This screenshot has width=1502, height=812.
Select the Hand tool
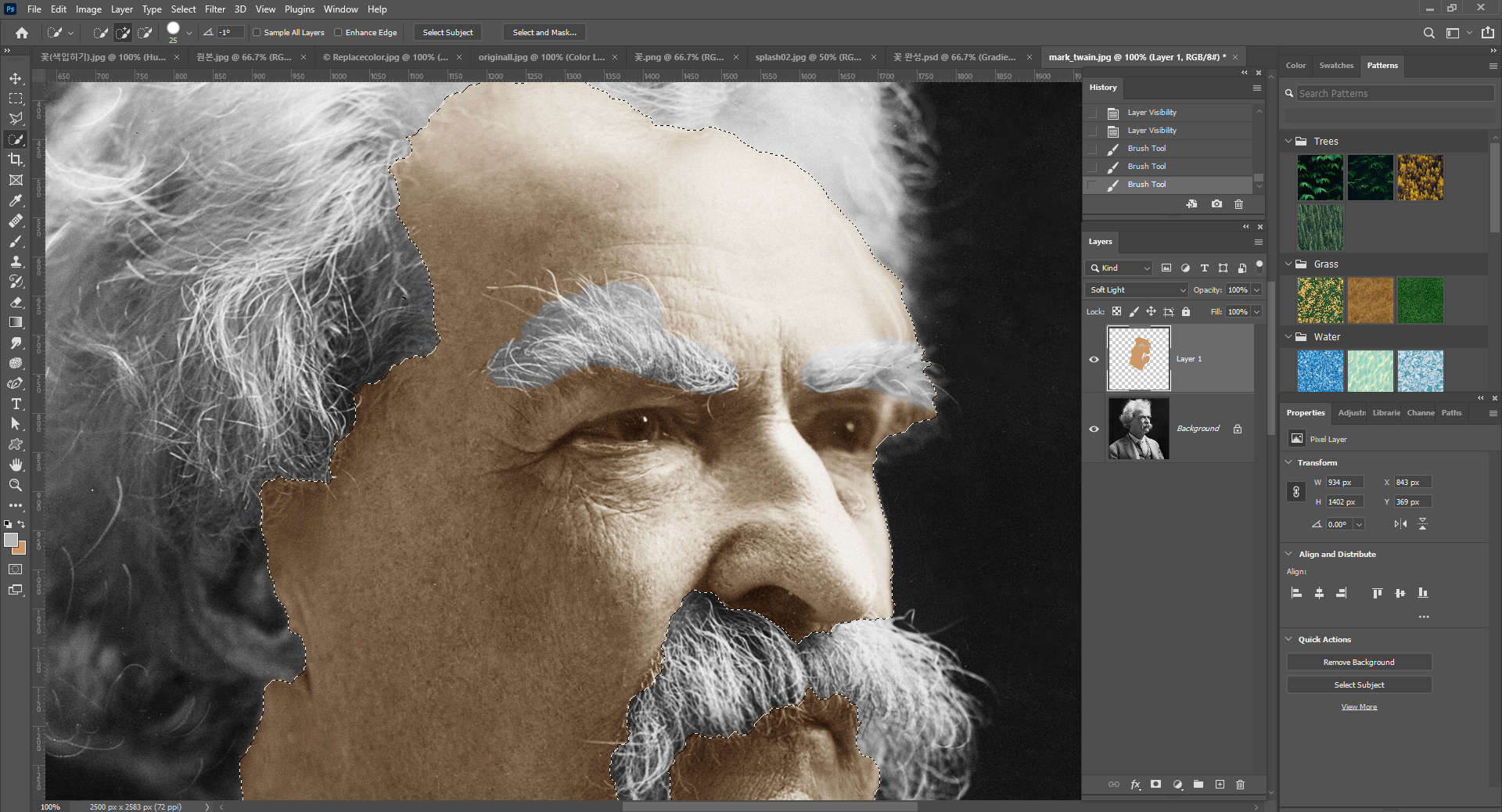[x=16, y=465]
